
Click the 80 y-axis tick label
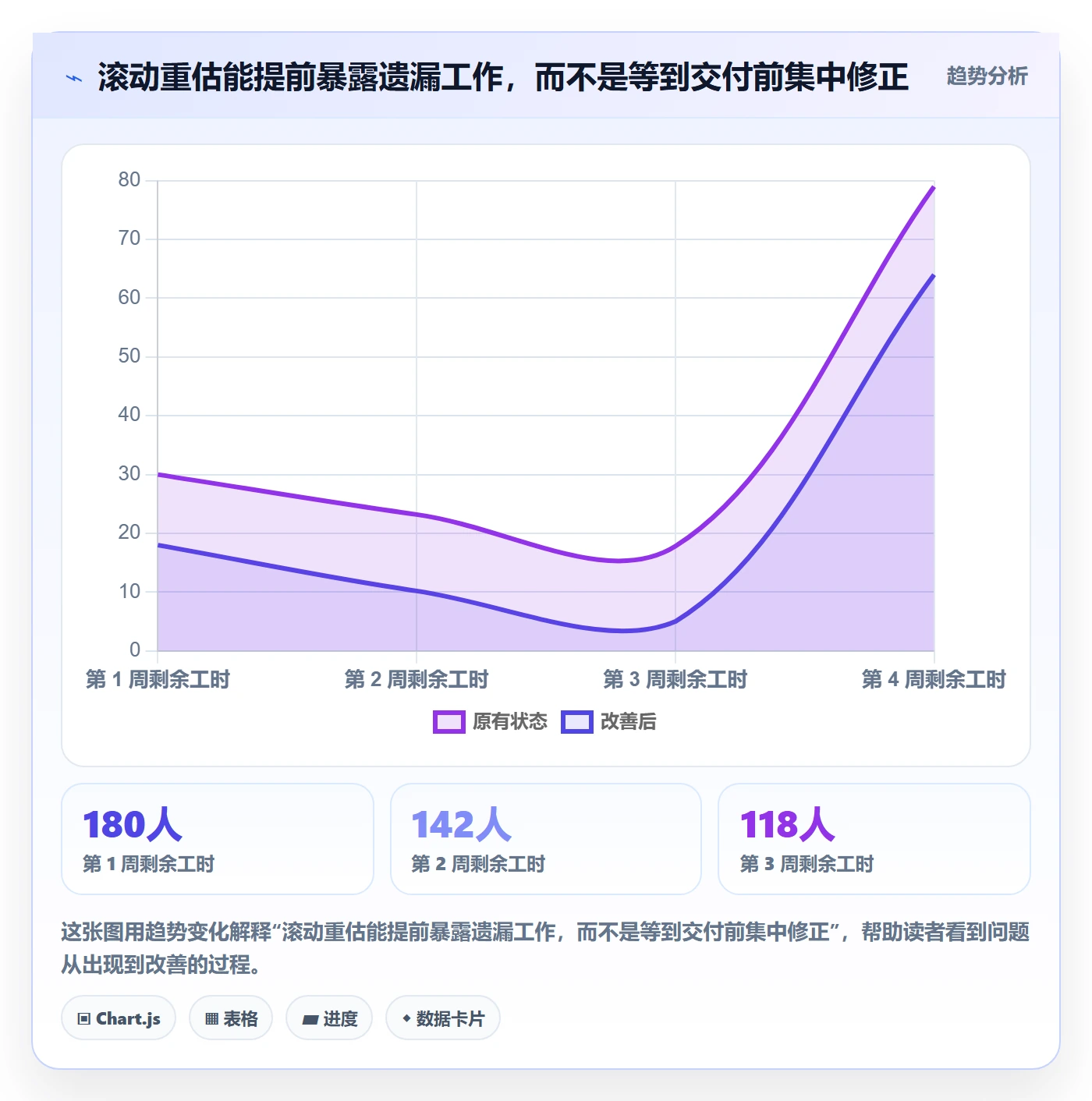click(x=129, y=180)
